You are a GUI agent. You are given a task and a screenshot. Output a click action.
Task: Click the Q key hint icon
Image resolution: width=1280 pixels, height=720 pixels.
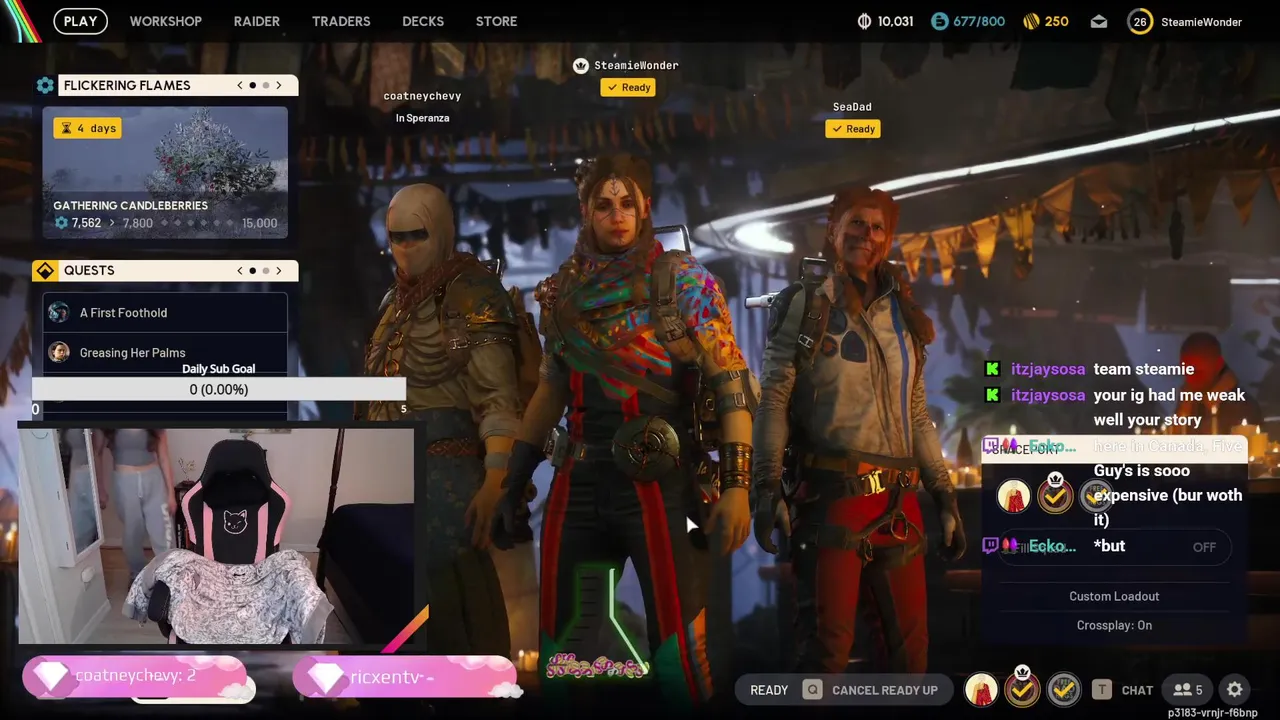[813, 690]
